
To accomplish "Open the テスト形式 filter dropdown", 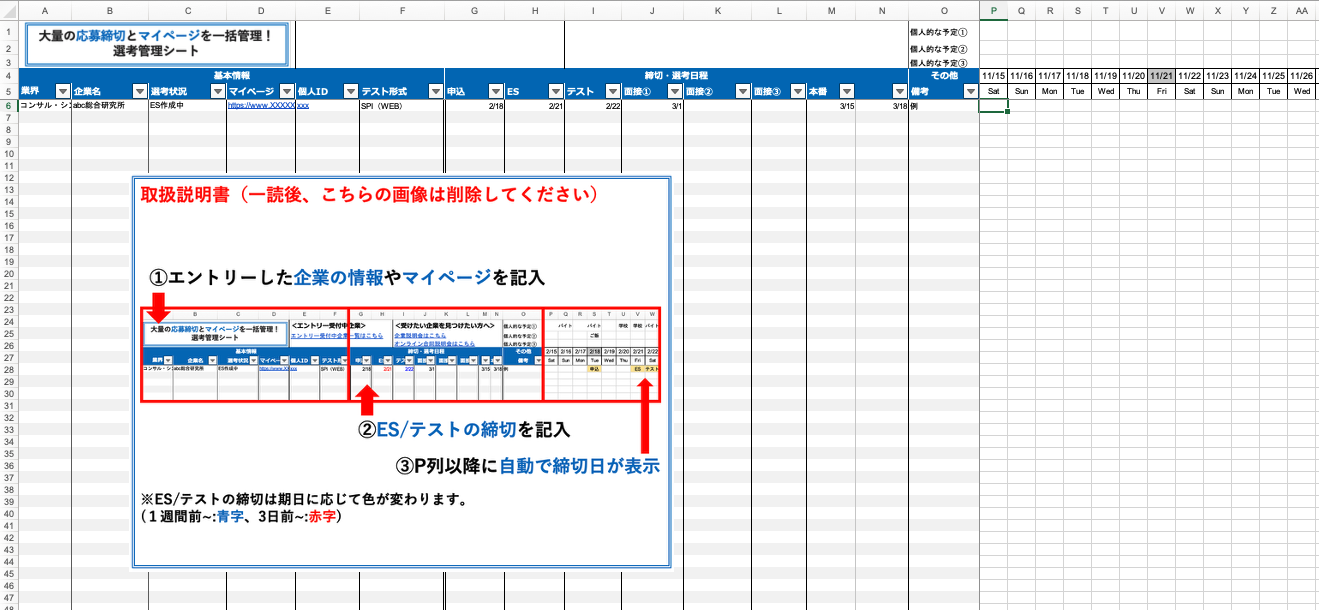I will pyautogui.click(x=435, y=91).
